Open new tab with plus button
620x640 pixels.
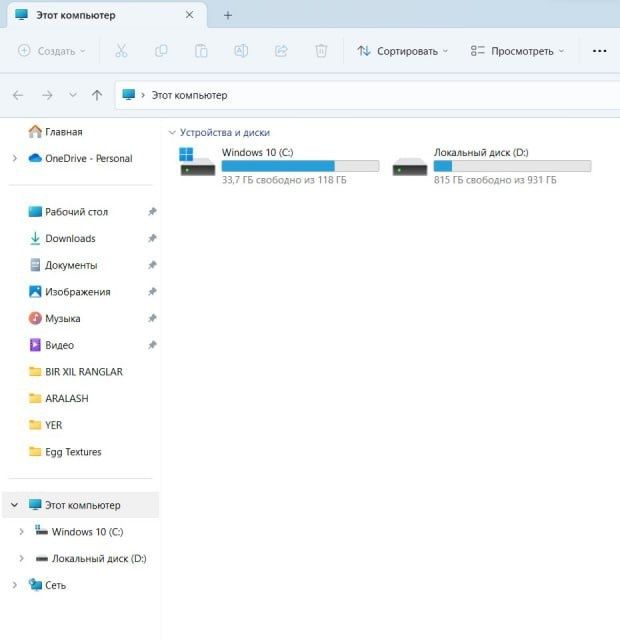(228, 16)
